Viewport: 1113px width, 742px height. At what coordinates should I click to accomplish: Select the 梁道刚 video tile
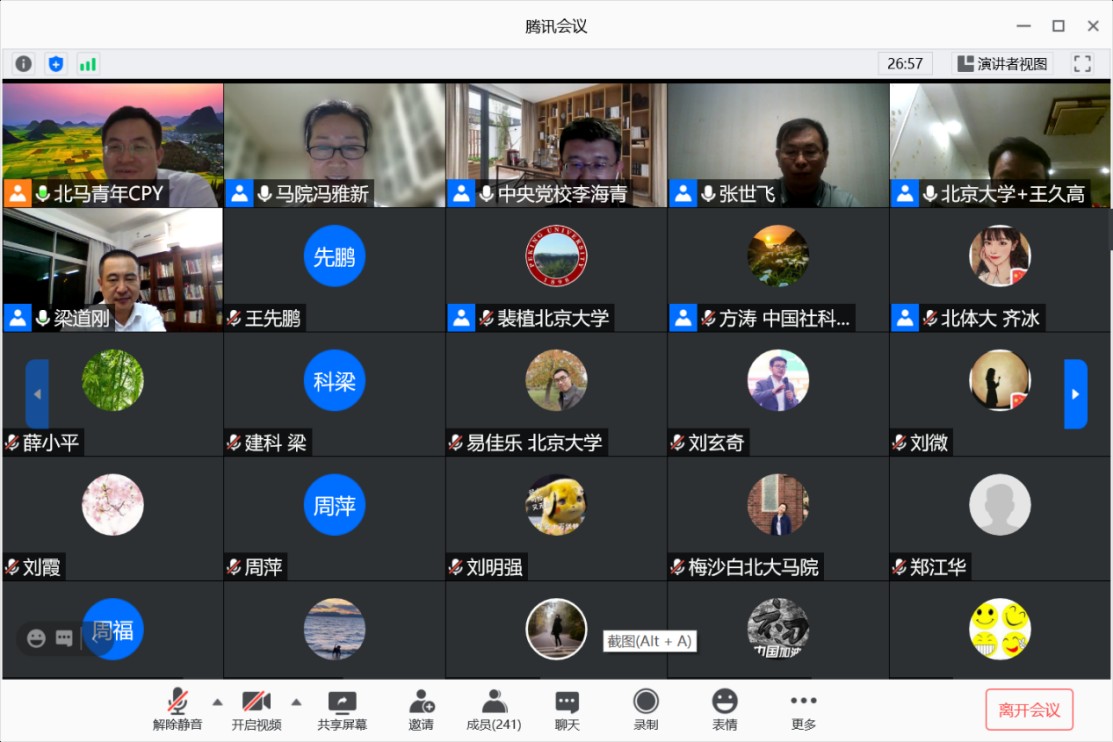point(112,270)
